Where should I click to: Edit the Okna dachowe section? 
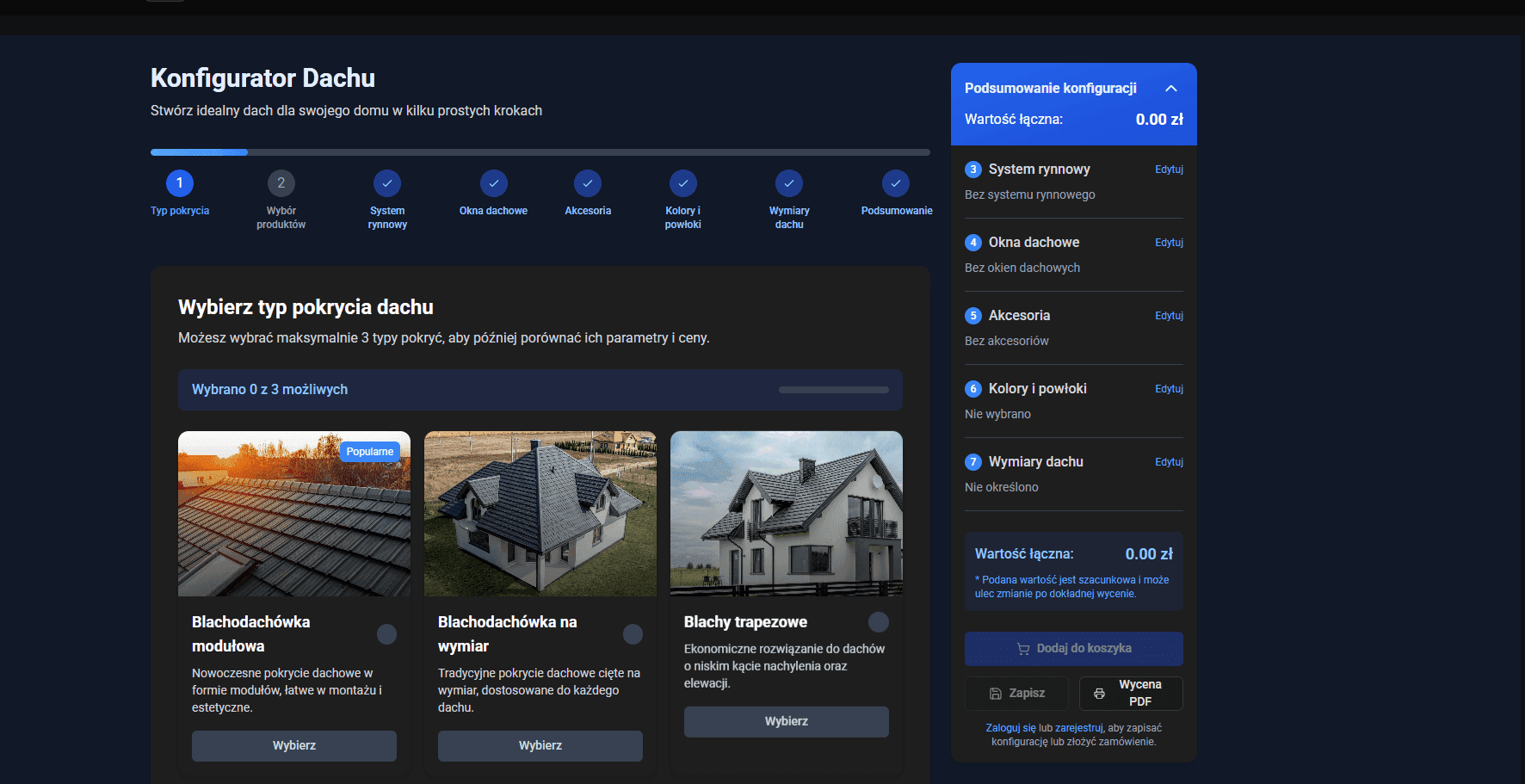(1169, 243)
